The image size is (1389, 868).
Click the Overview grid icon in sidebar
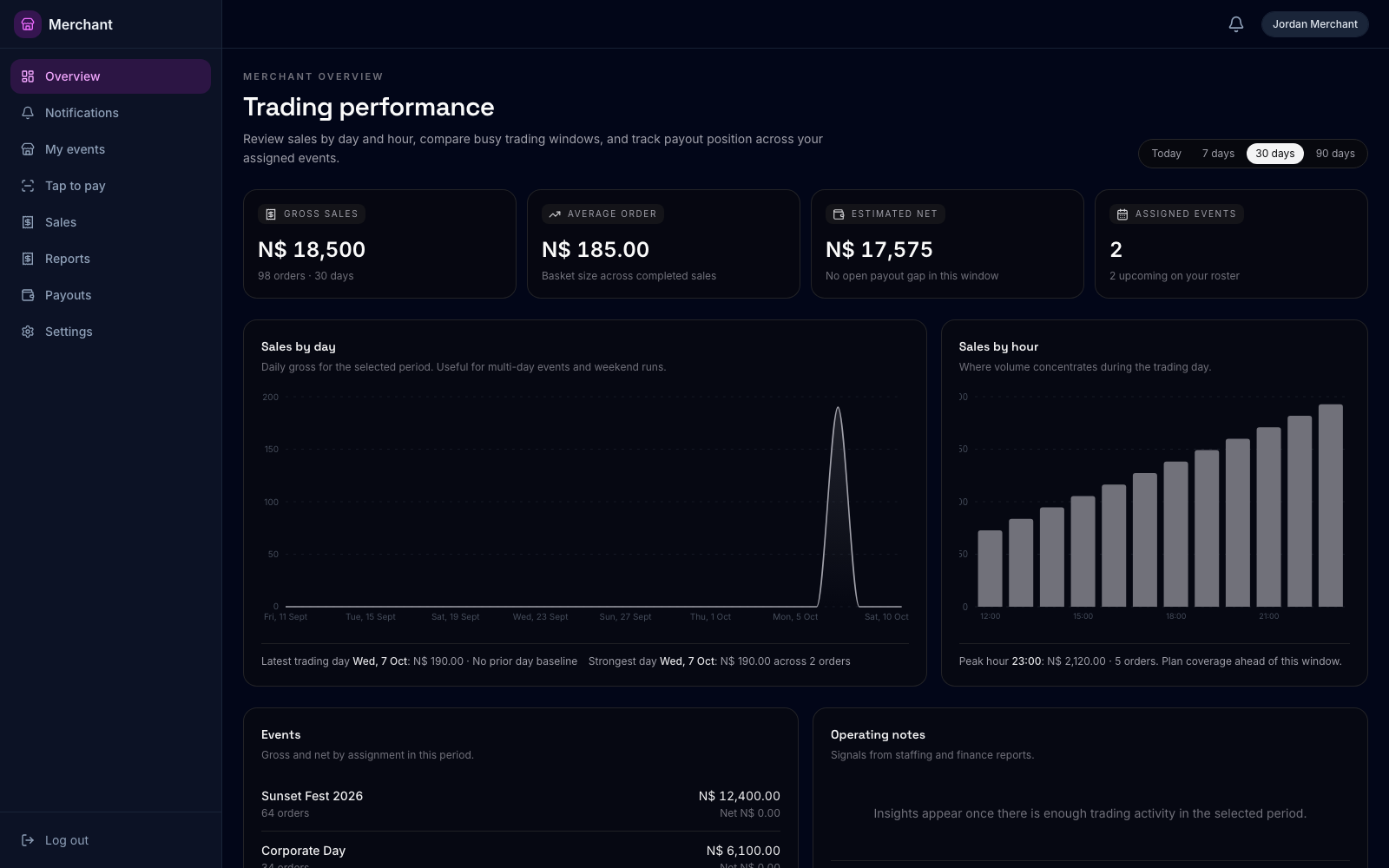pyautogui.click(x=28, y=76)
